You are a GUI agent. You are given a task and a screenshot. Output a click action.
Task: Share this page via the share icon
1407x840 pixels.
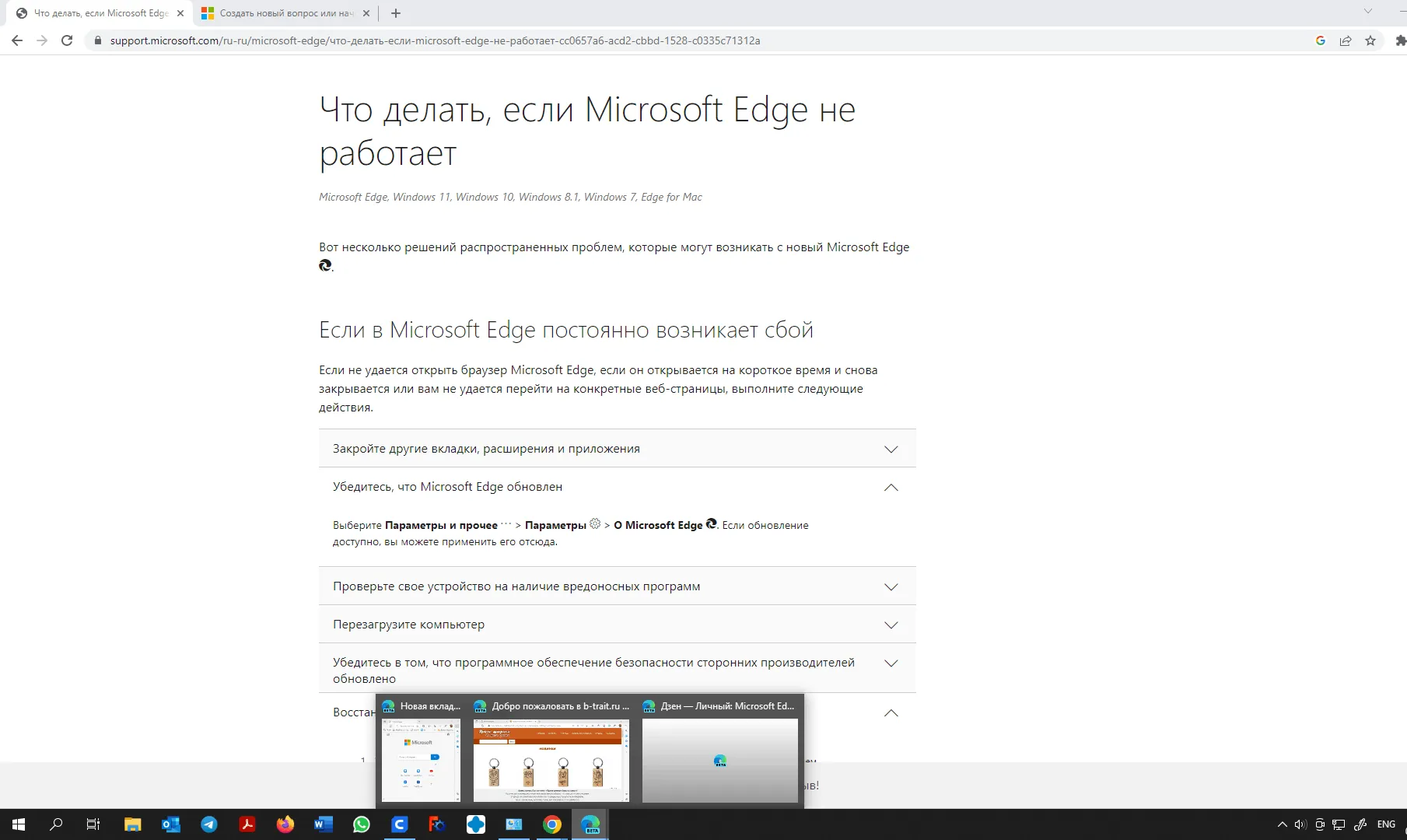tap(1346, 40)
